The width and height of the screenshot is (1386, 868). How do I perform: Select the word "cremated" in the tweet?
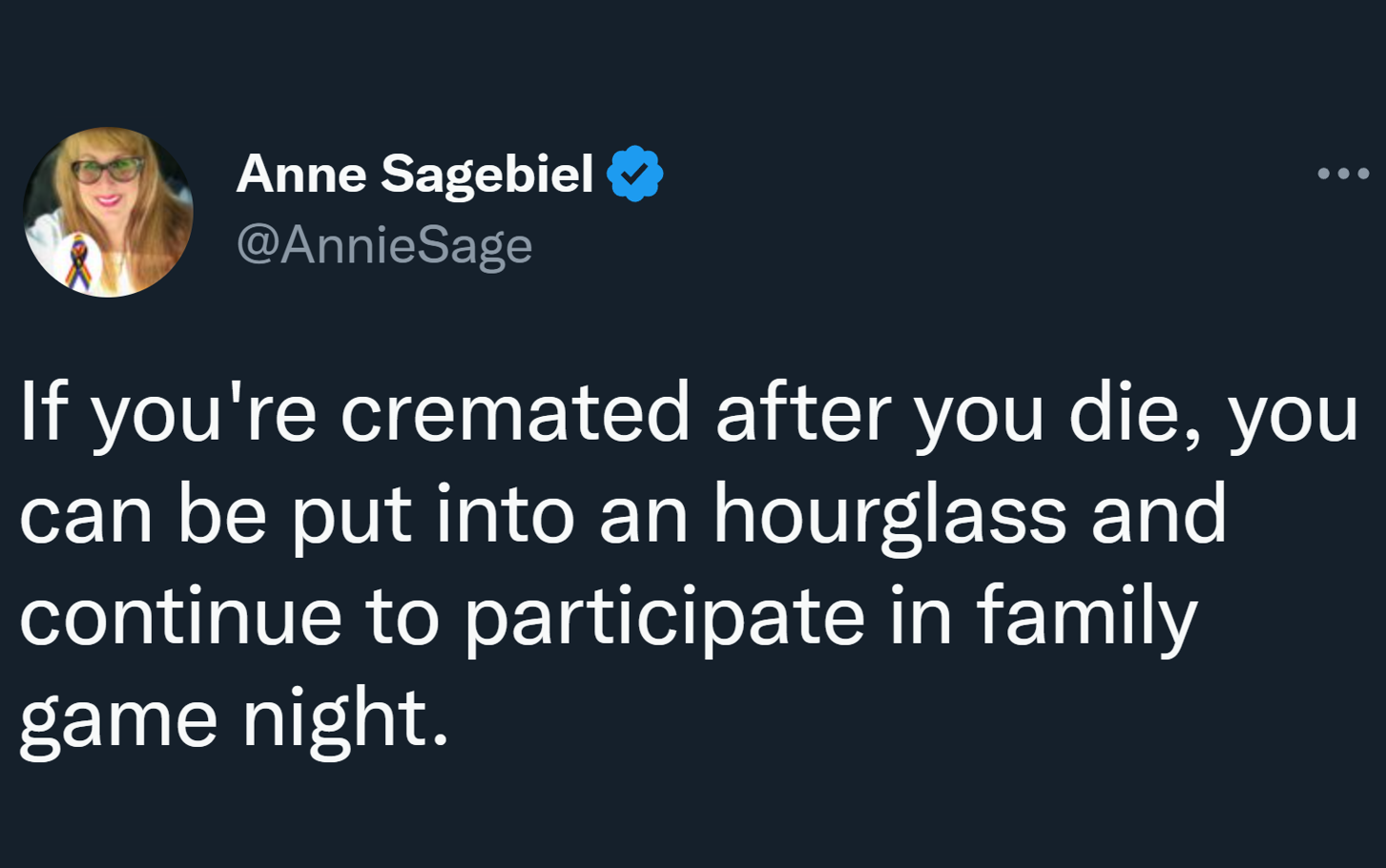[514, 413]
